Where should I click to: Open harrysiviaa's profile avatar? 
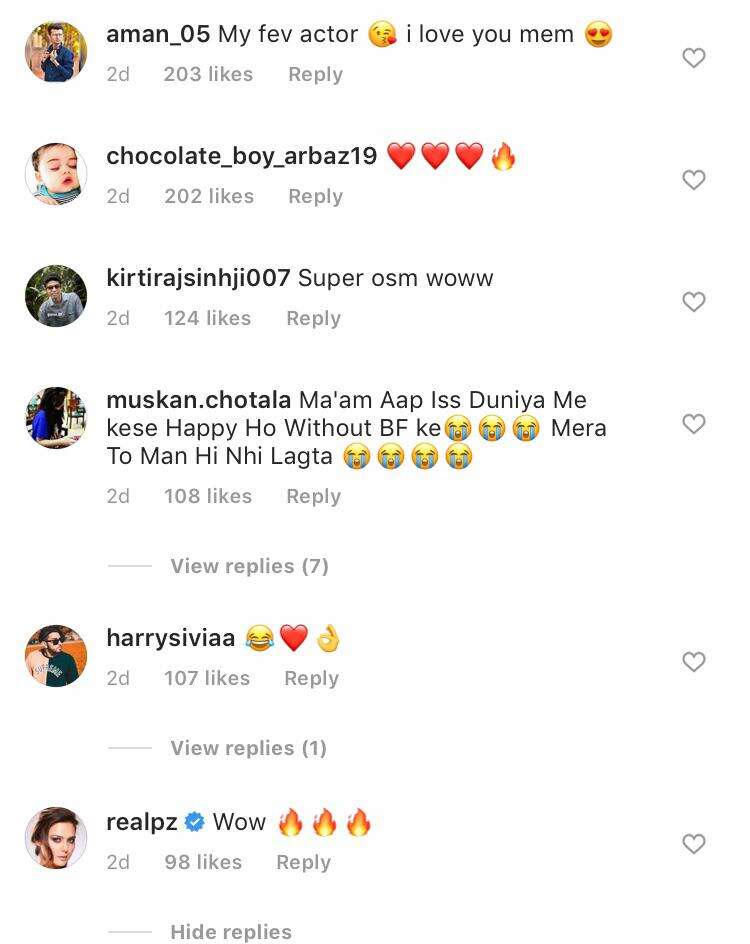56,656
